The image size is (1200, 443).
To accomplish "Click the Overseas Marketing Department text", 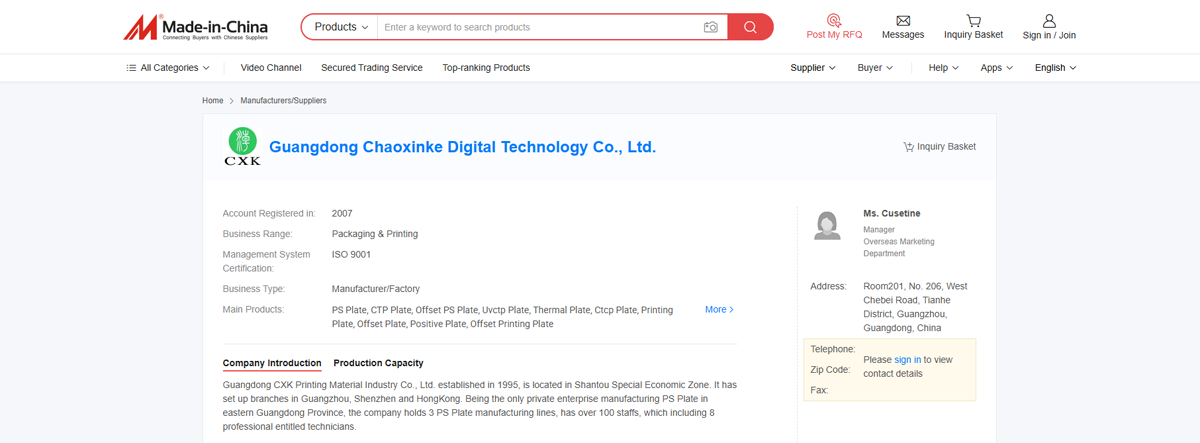I will click(x=899, y=248).
